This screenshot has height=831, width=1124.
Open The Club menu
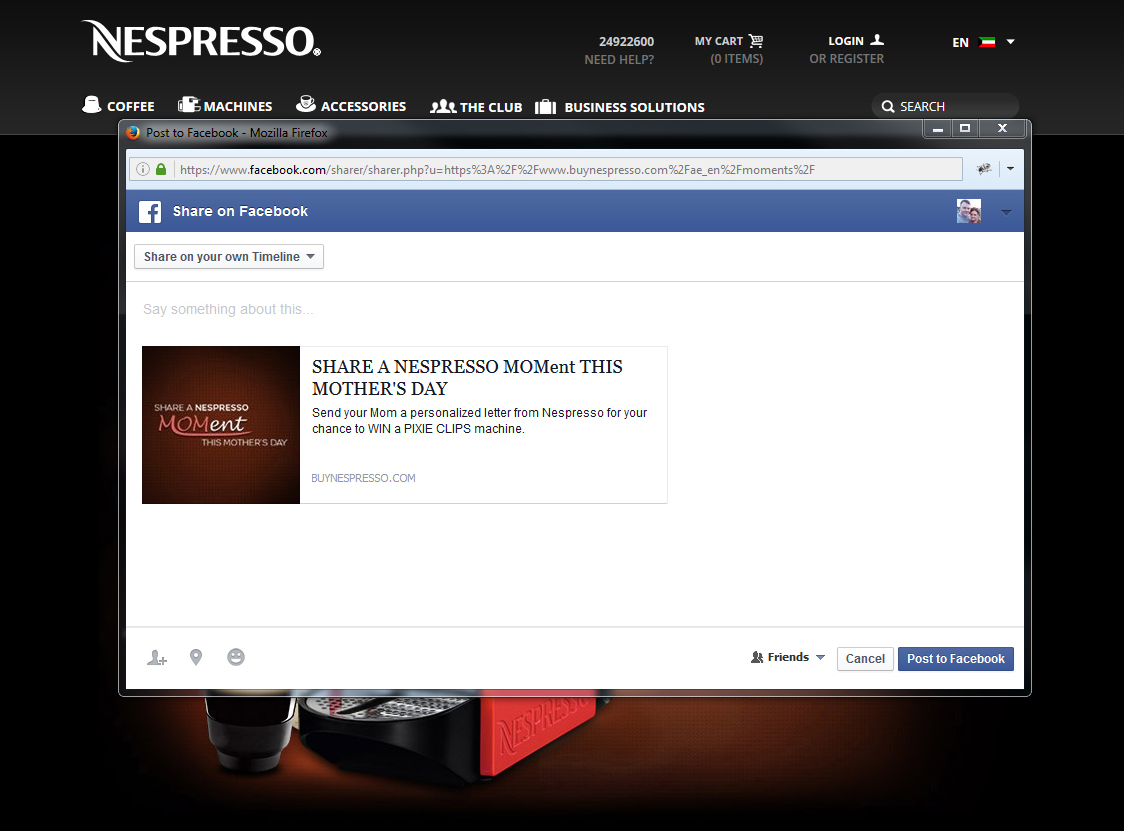pos(476,107)
